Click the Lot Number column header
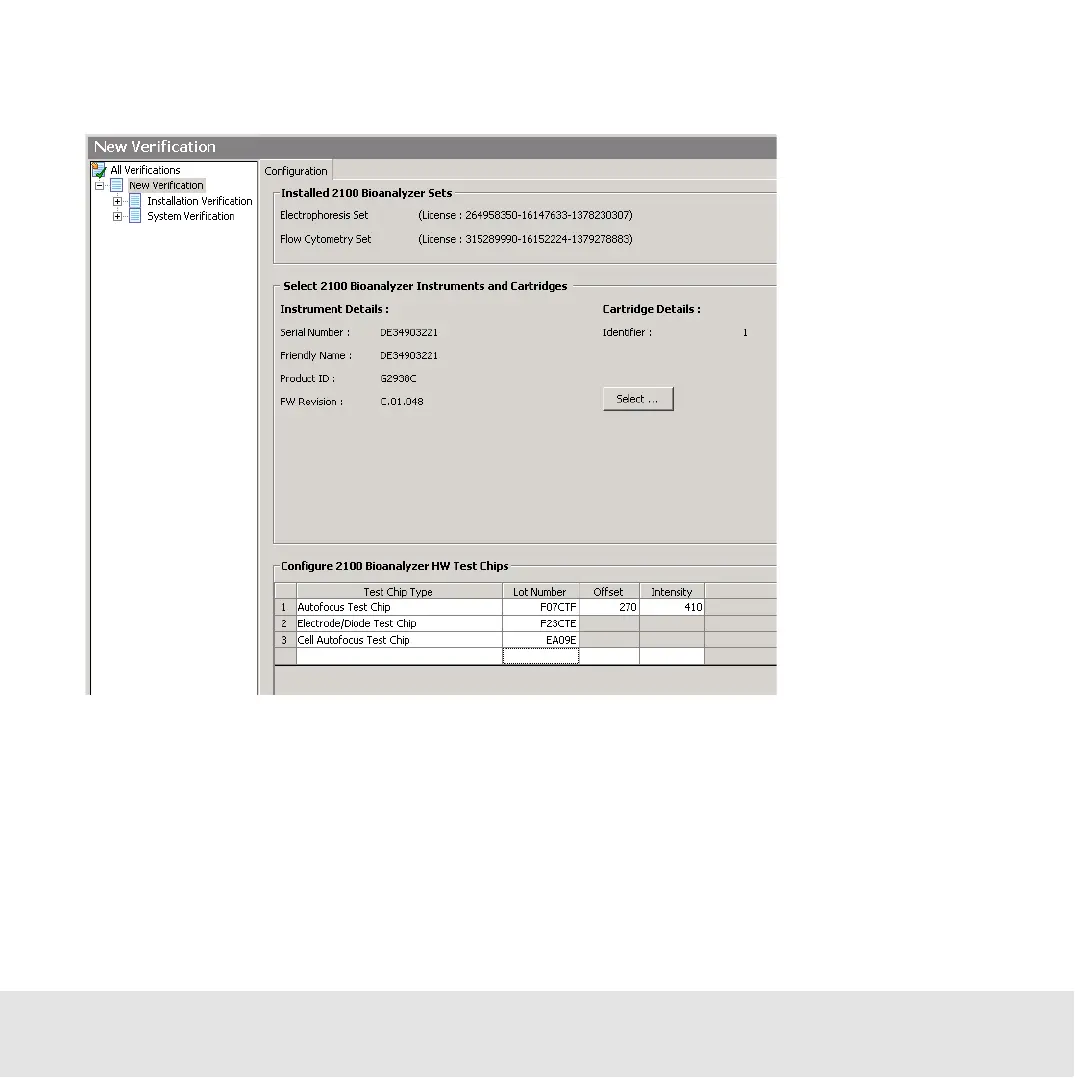The width and height of the screenshot is (1076, 1078). 540,591
